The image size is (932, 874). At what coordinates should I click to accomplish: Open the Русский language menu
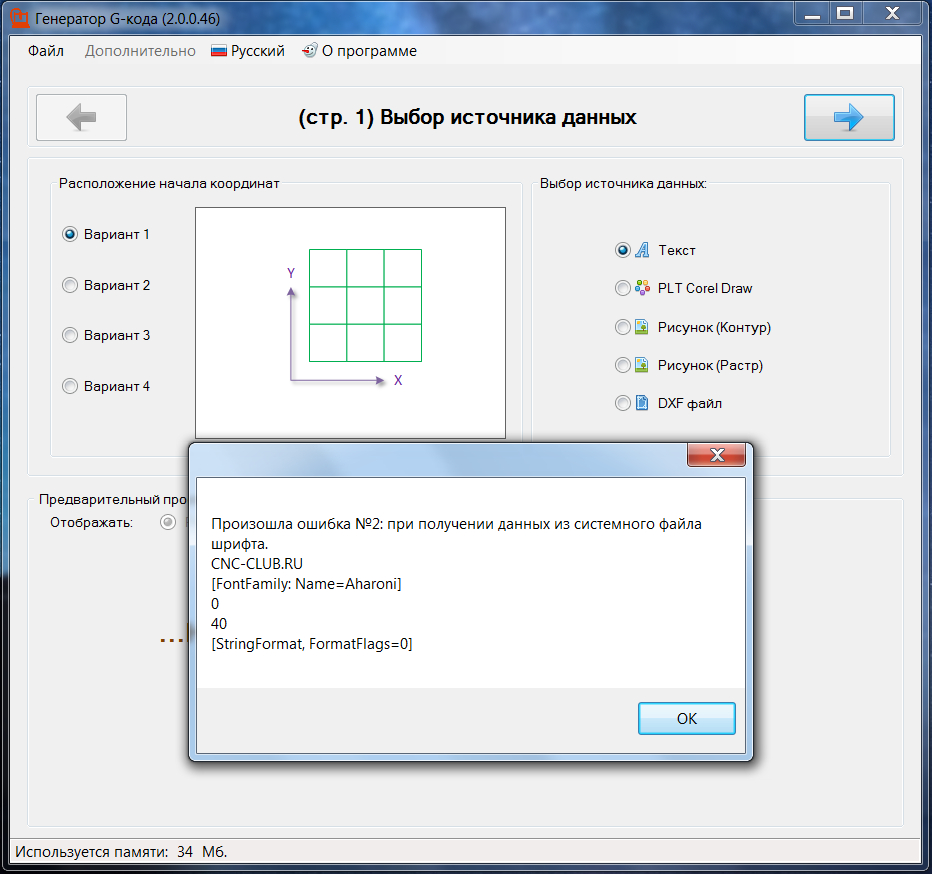point(248,51)
